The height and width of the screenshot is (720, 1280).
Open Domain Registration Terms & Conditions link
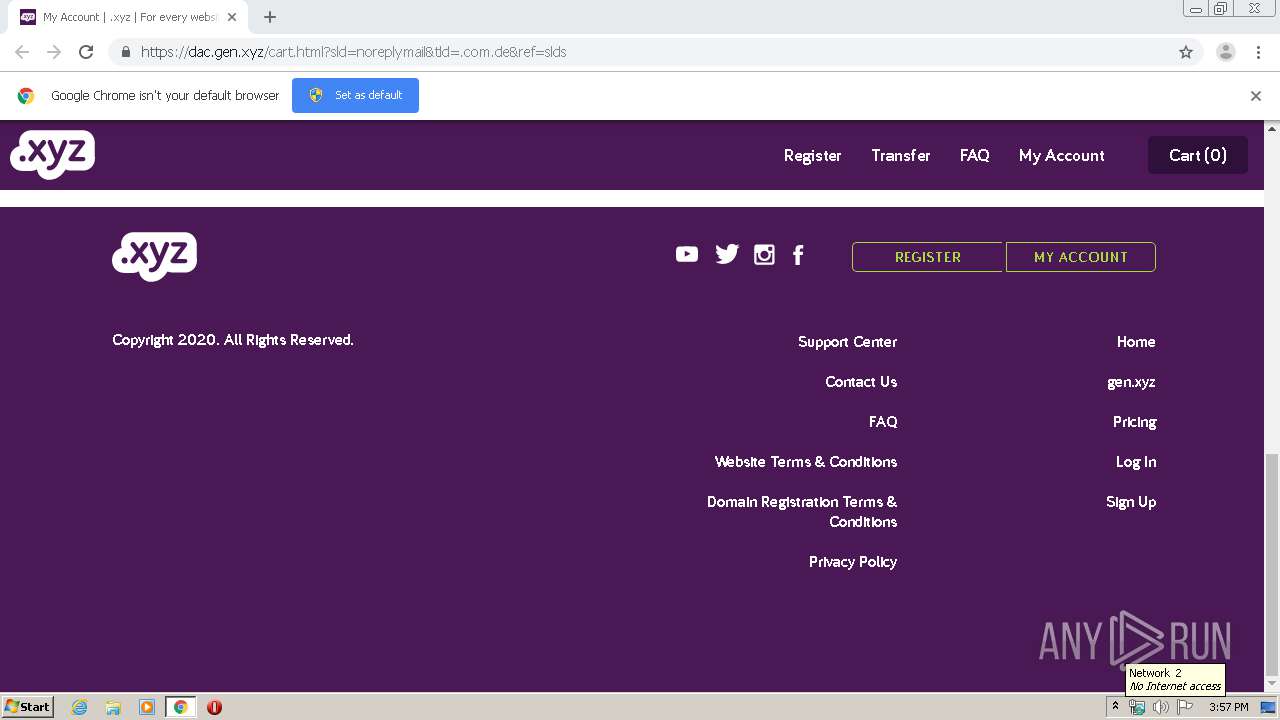coord(802,512)
